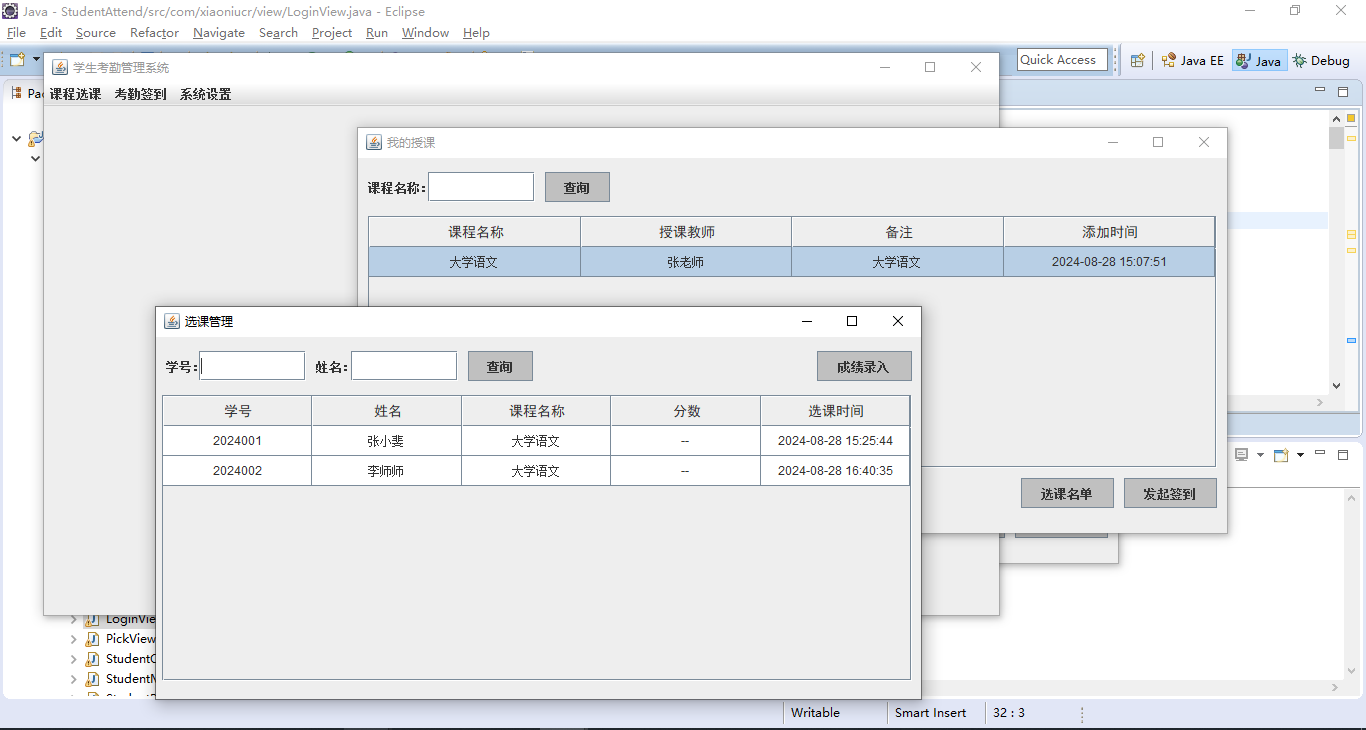Screen dimensions: 1366x730
Task: Click the LoginView java file icon
Action: (92, 620)
